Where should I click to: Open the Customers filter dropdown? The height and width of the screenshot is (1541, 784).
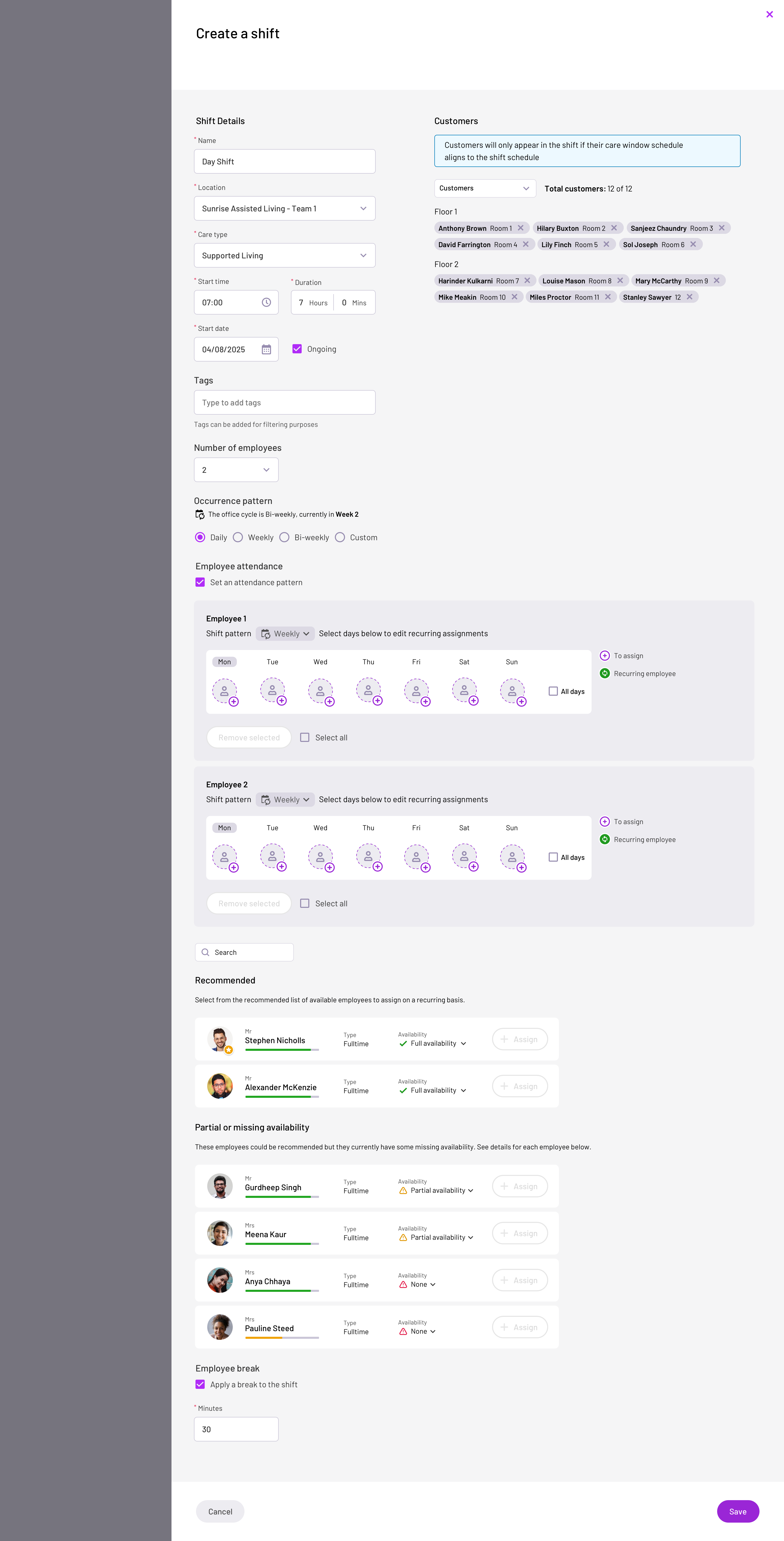pos(485,188)
